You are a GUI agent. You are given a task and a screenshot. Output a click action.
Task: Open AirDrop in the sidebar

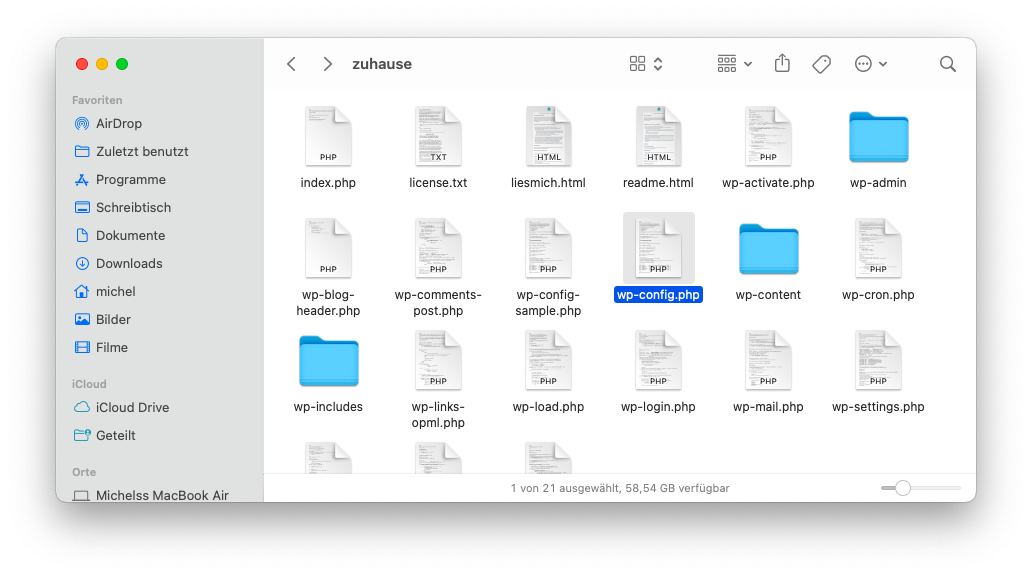(x=118, y=124)
